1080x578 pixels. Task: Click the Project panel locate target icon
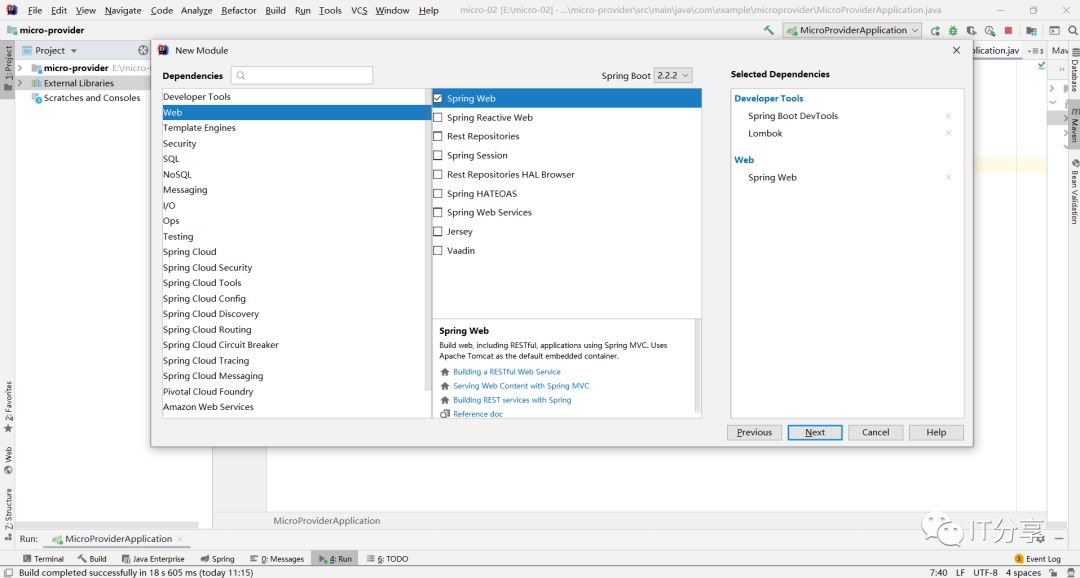tap(143, 50)
